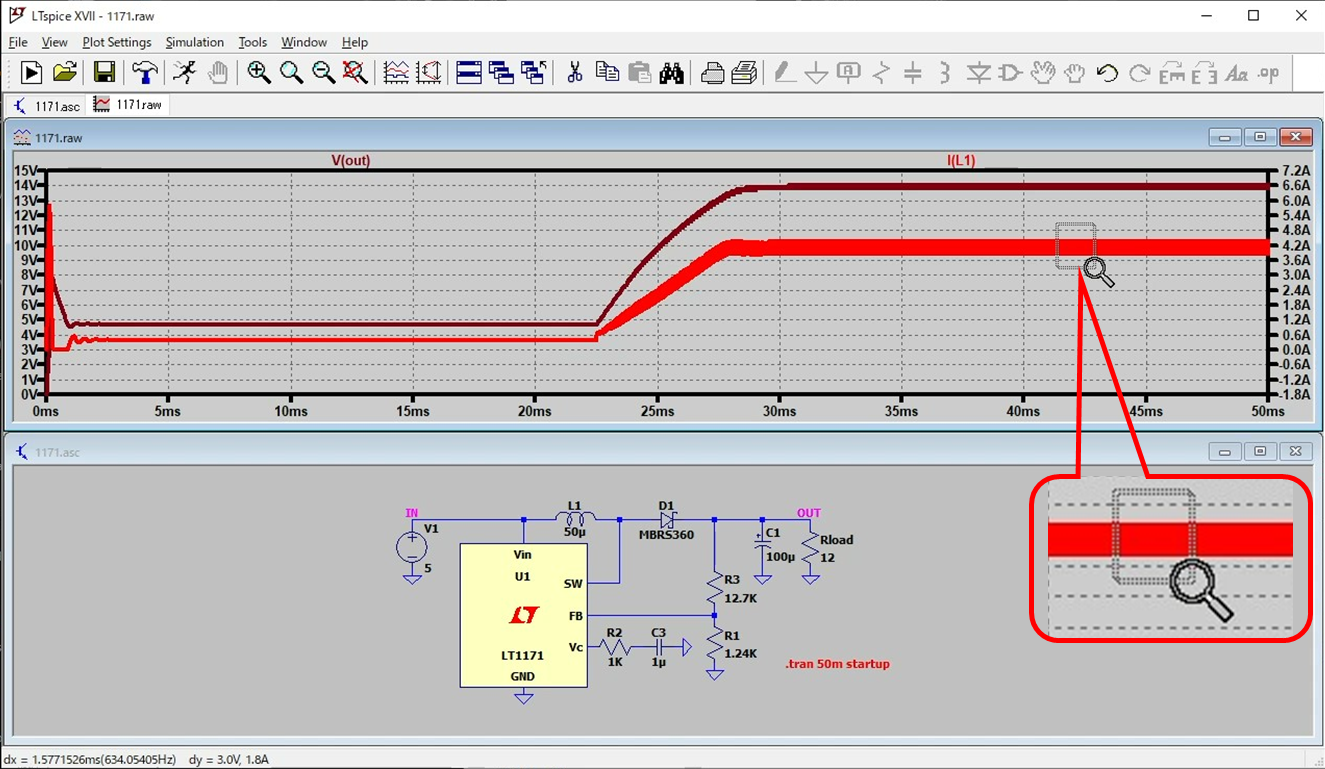Open the Control Panel hammer icon
The width and height of the screenshot is (1325, 769).
coord(145,72)
